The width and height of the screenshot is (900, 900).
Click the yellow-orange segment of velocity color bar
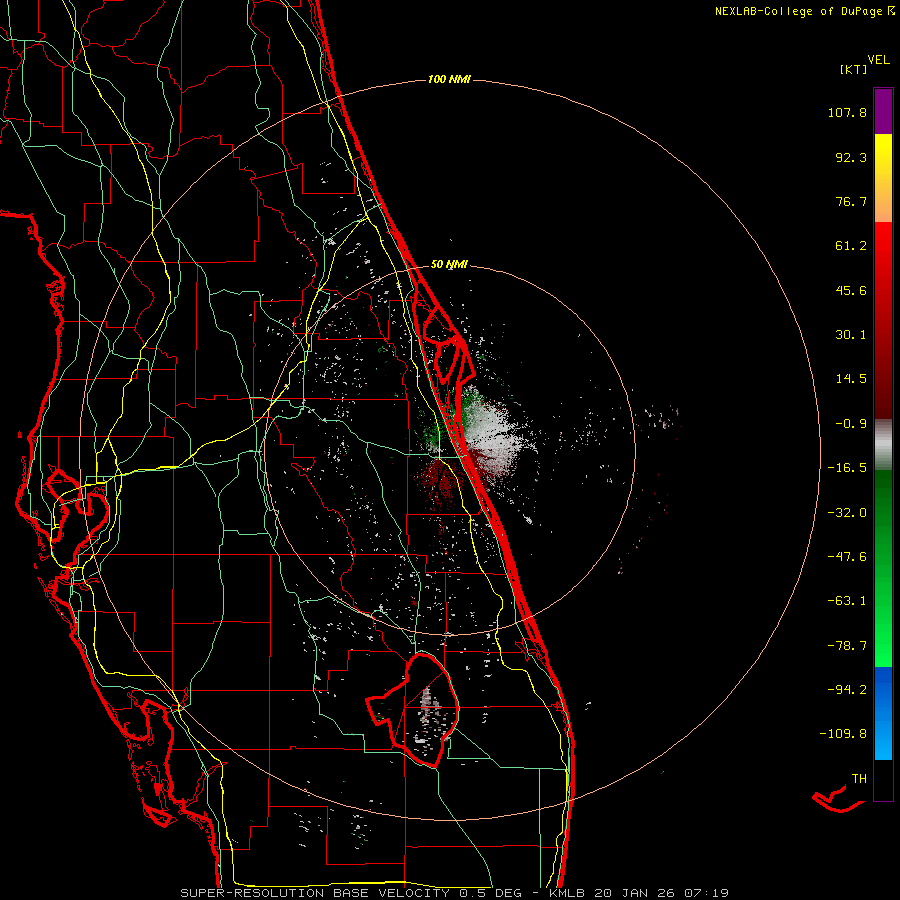[x=883, y=178]
